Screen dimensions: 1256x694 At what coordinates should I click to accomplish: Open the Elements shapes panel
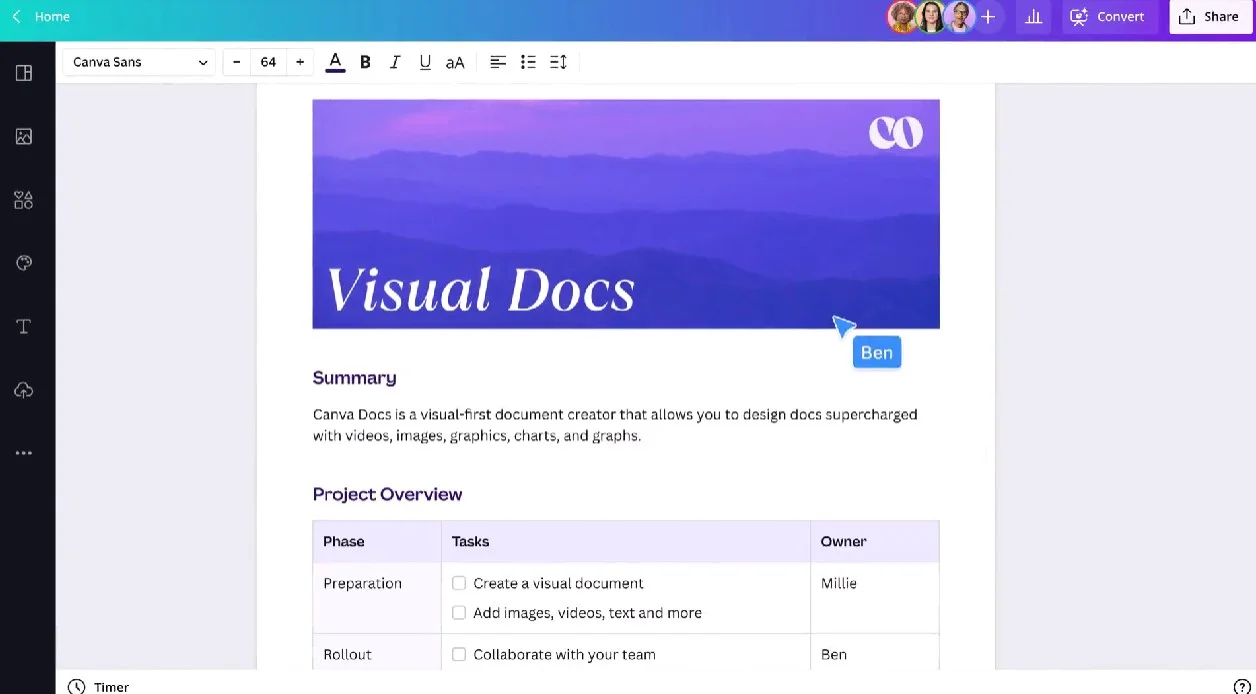coord(24,200)
